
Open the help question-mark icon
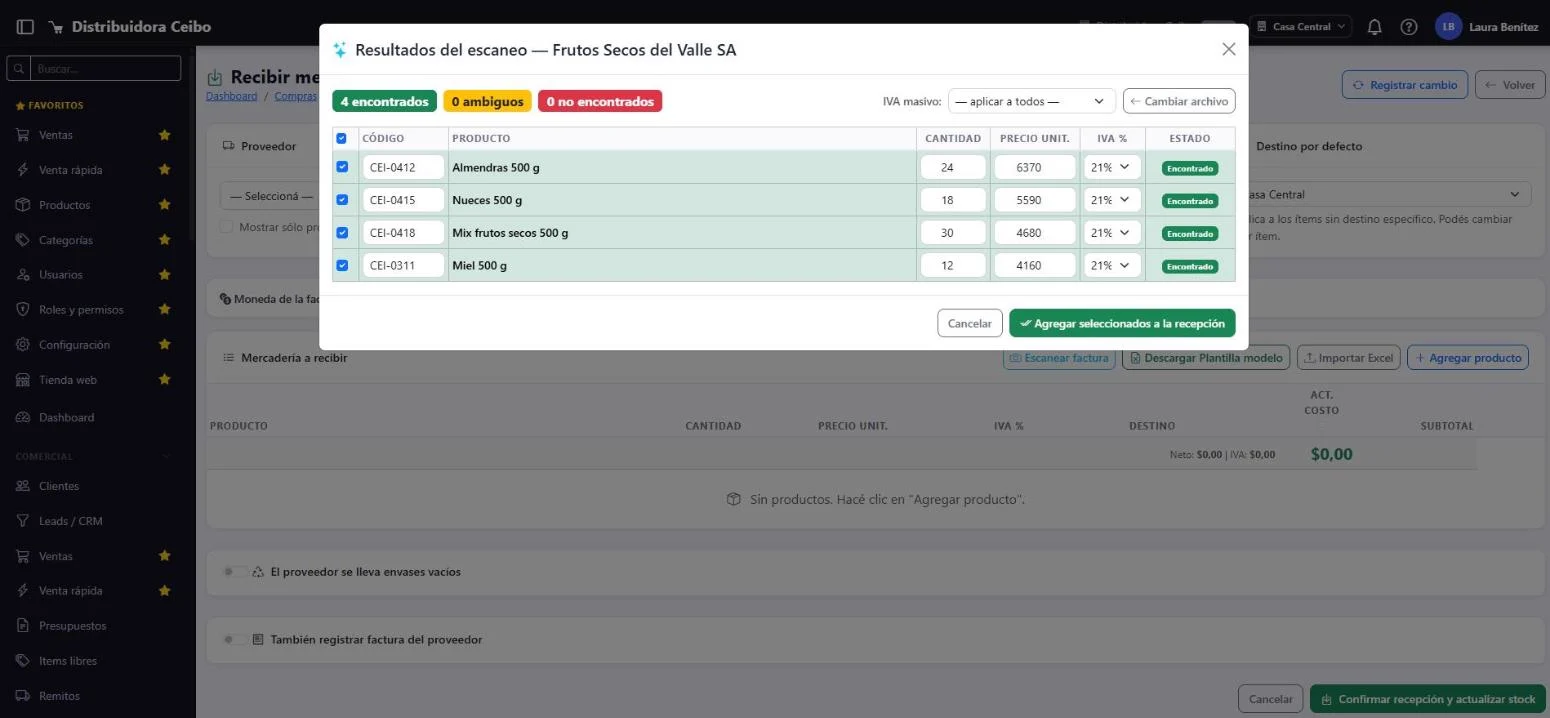point(1409,27)
